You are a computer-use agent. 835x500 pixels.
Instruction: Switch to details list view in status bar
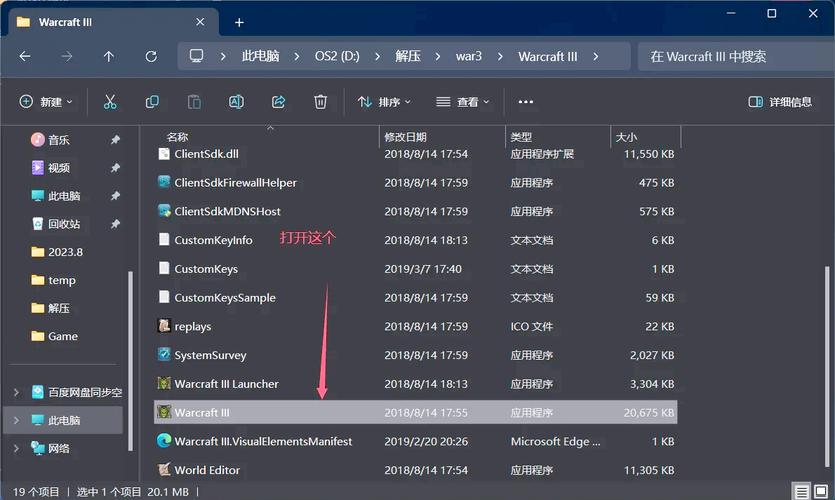coord(801,492)
